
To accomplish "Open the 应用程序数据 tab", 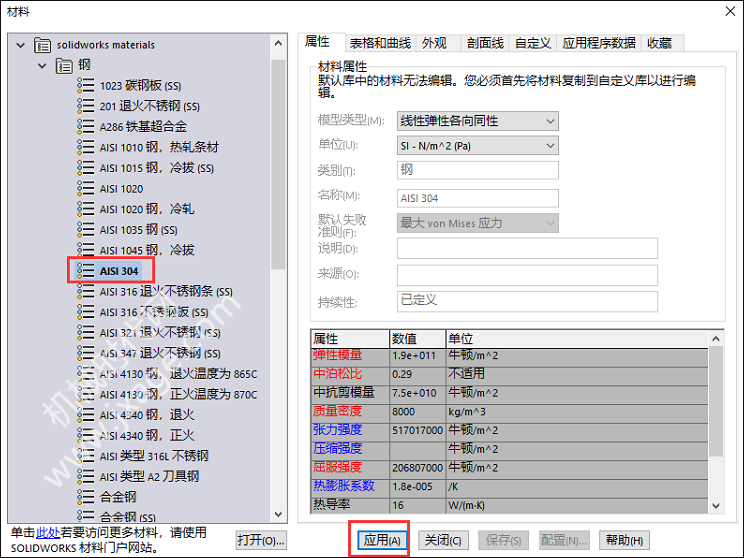I will tap(599, 43).
